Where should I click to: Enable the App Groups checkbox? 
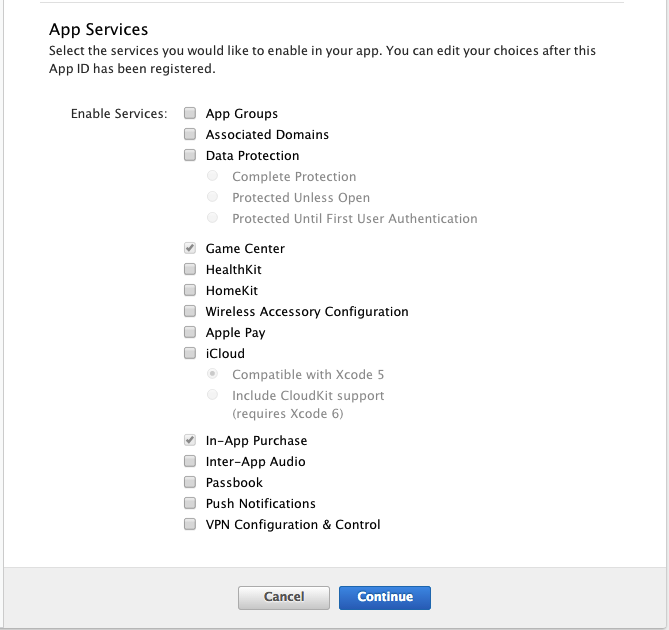point(190,113)
